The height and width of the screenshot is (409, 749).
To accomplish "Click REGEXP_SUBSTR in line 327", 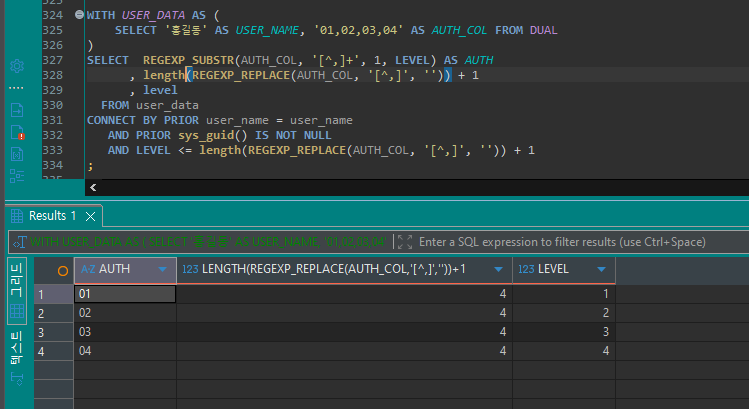I will point(189,60).
